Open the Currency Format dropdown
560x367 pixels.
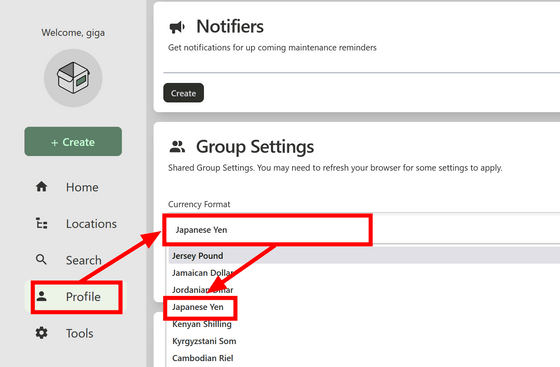pyautogui.click(x=362, y=230)
